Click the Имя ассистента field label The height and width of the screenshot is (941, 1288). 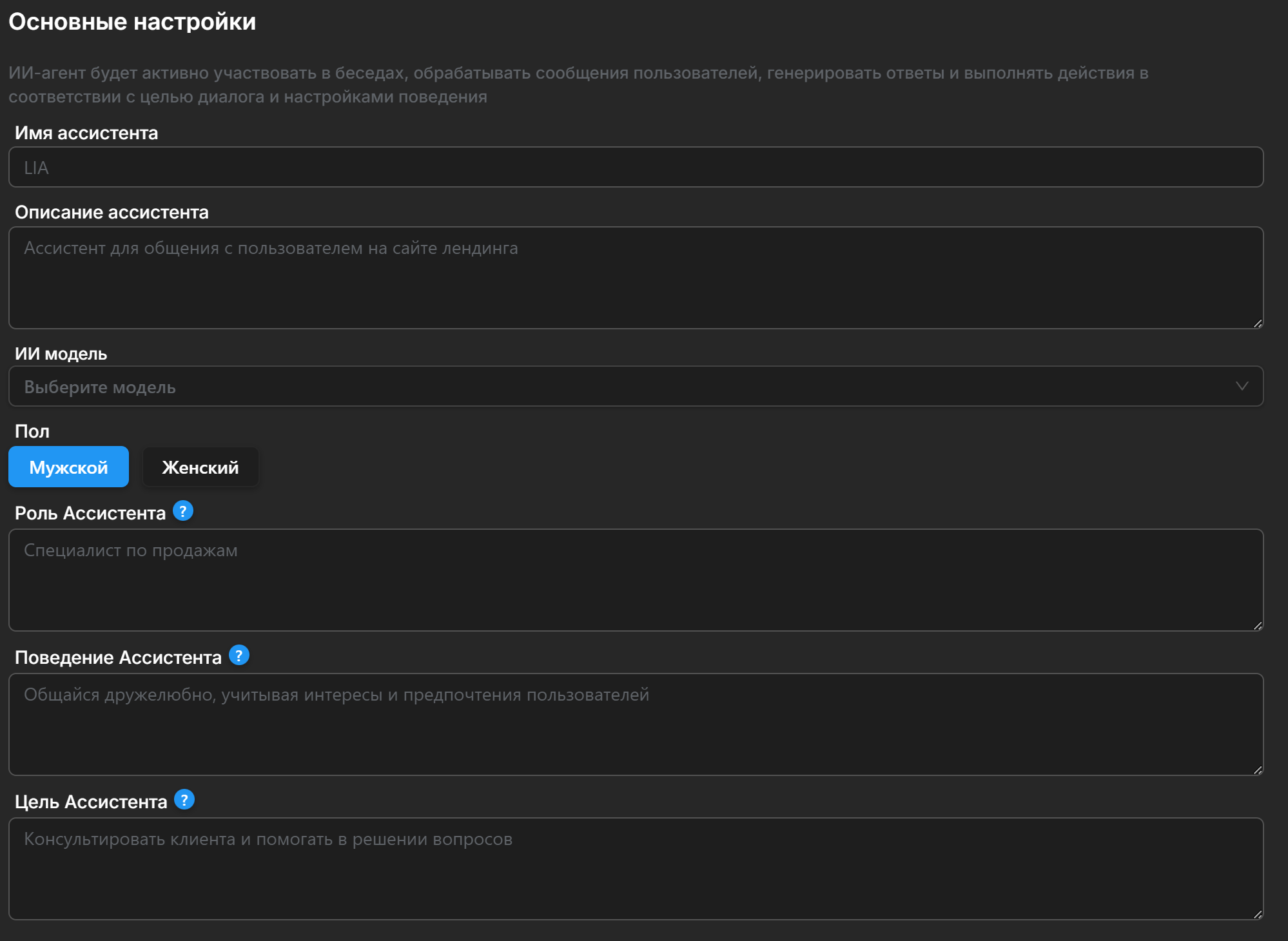tap(86, 133)
